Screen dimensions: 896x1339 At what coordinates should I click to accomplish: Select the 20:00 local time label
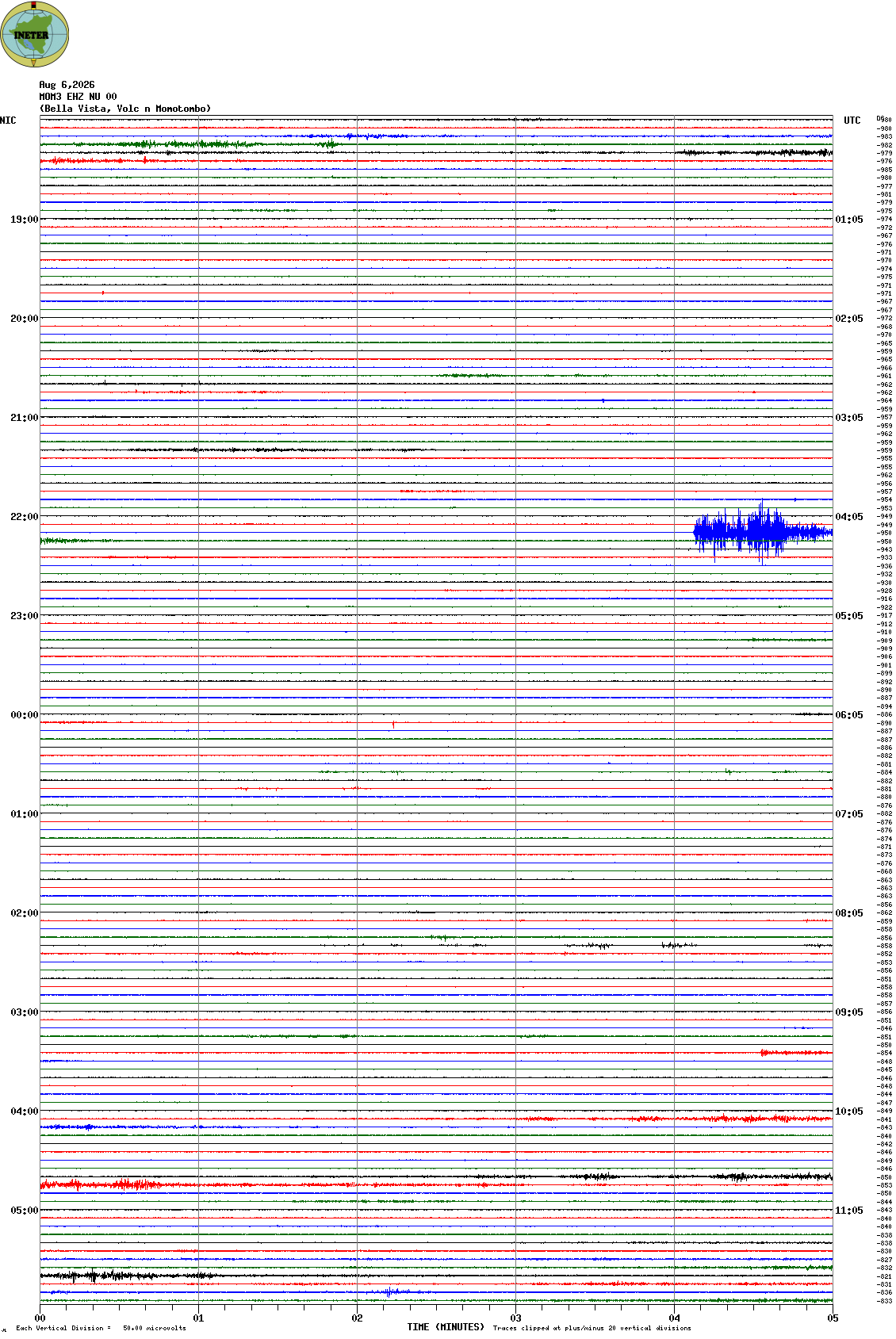pyautogui.click(x=24, y=319)
